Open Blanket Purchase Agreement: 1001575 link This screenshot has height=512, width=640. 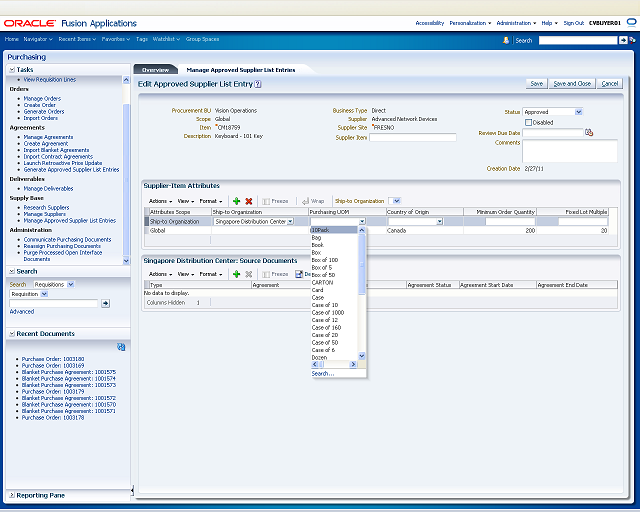click(69, 372)
